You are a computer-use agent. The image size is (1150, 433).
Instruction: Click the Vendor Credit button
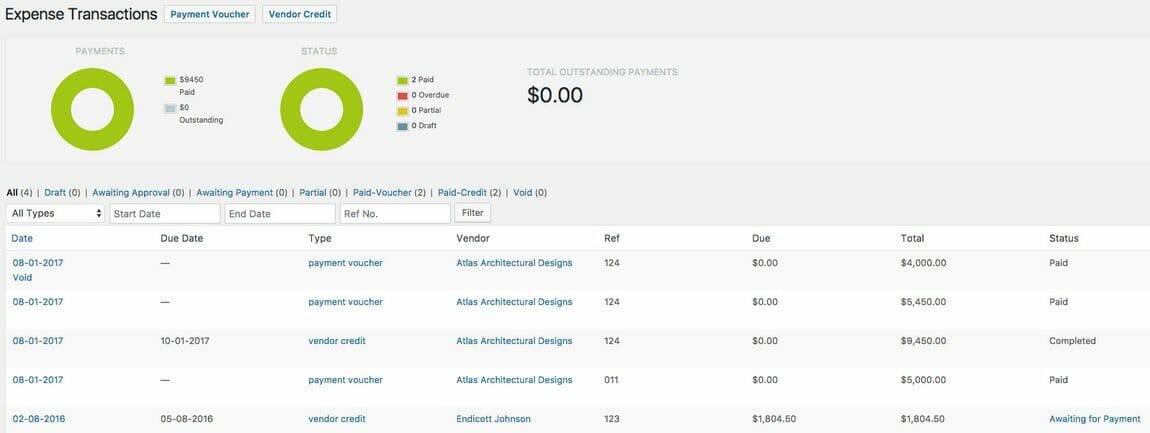click(299, 14)
